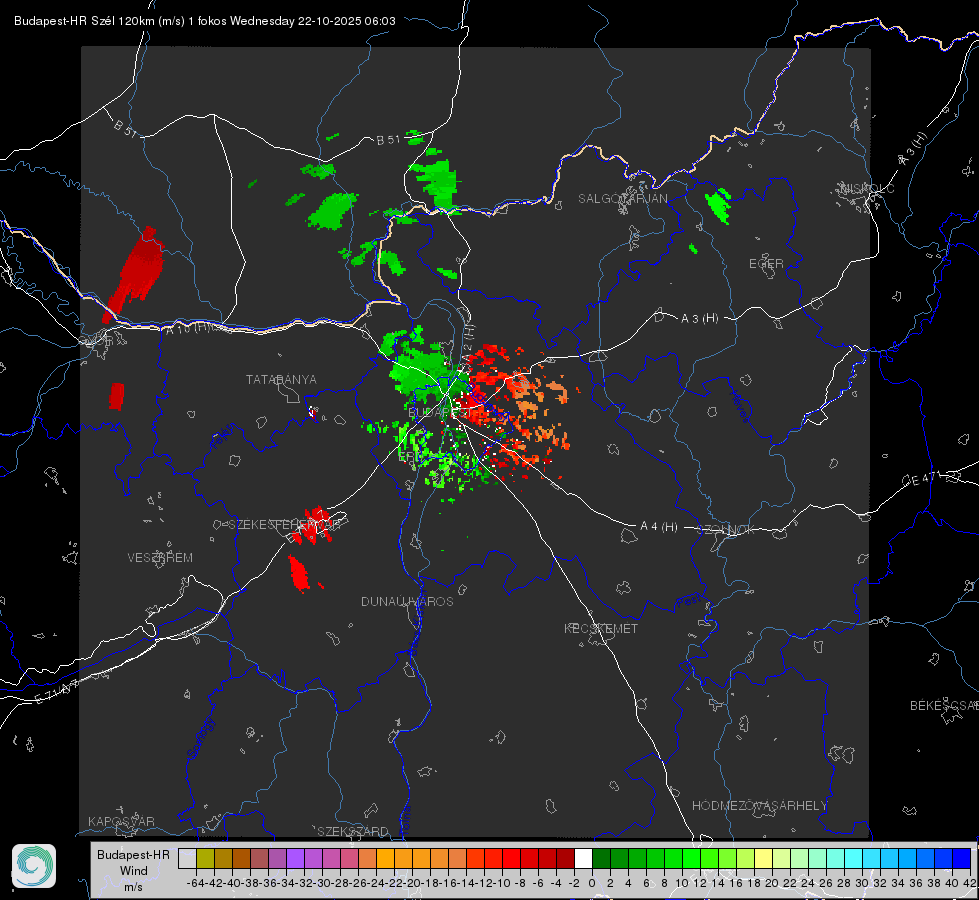
Task: Click the TATABÁNYA city label
Action: pyautogui.click(x=281, y=379)
